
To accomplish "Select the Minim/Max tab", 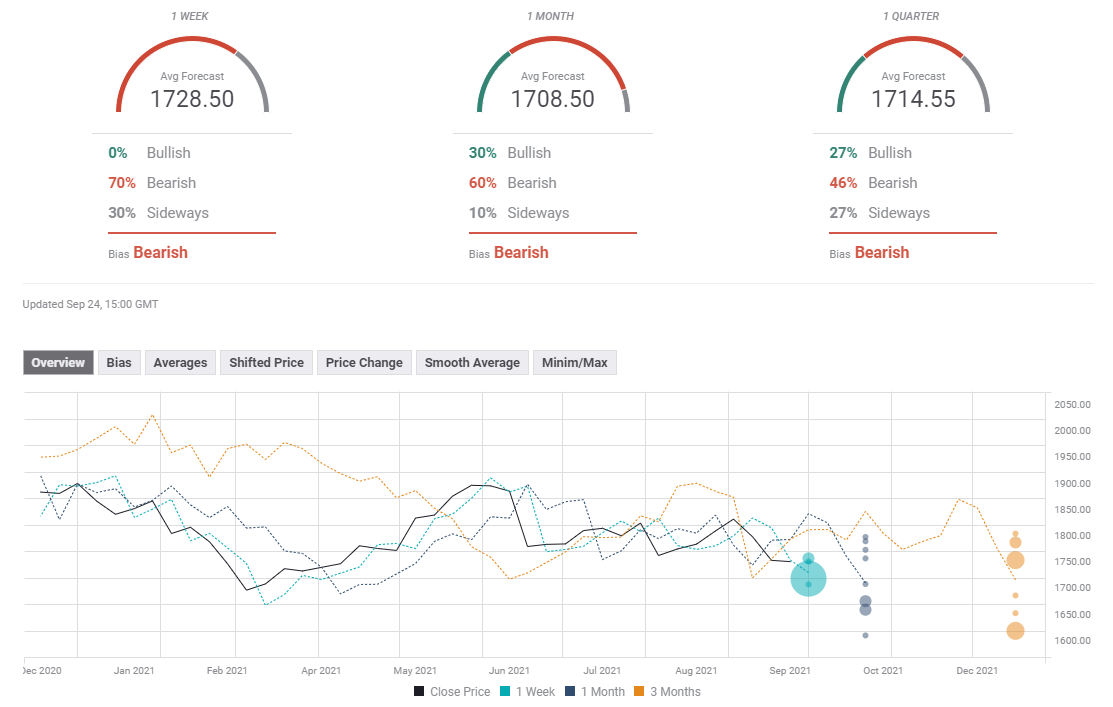I will [x=575, y=363].
